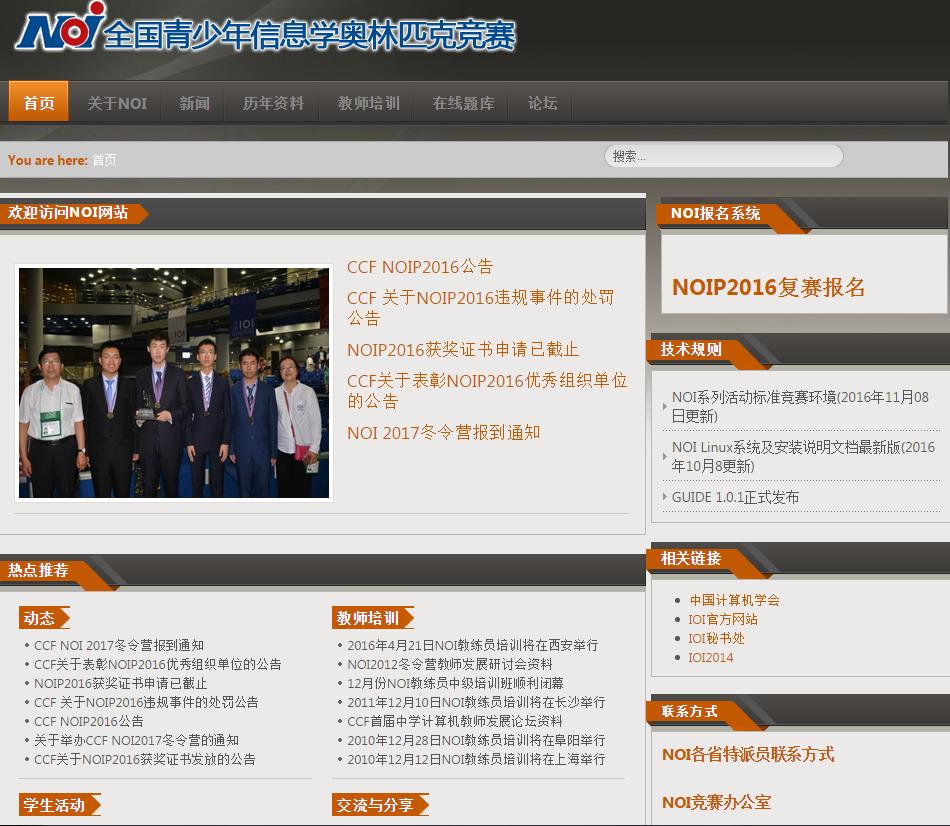Open 12月份NOI教练员中级培训班顺利闭幕

455,683
